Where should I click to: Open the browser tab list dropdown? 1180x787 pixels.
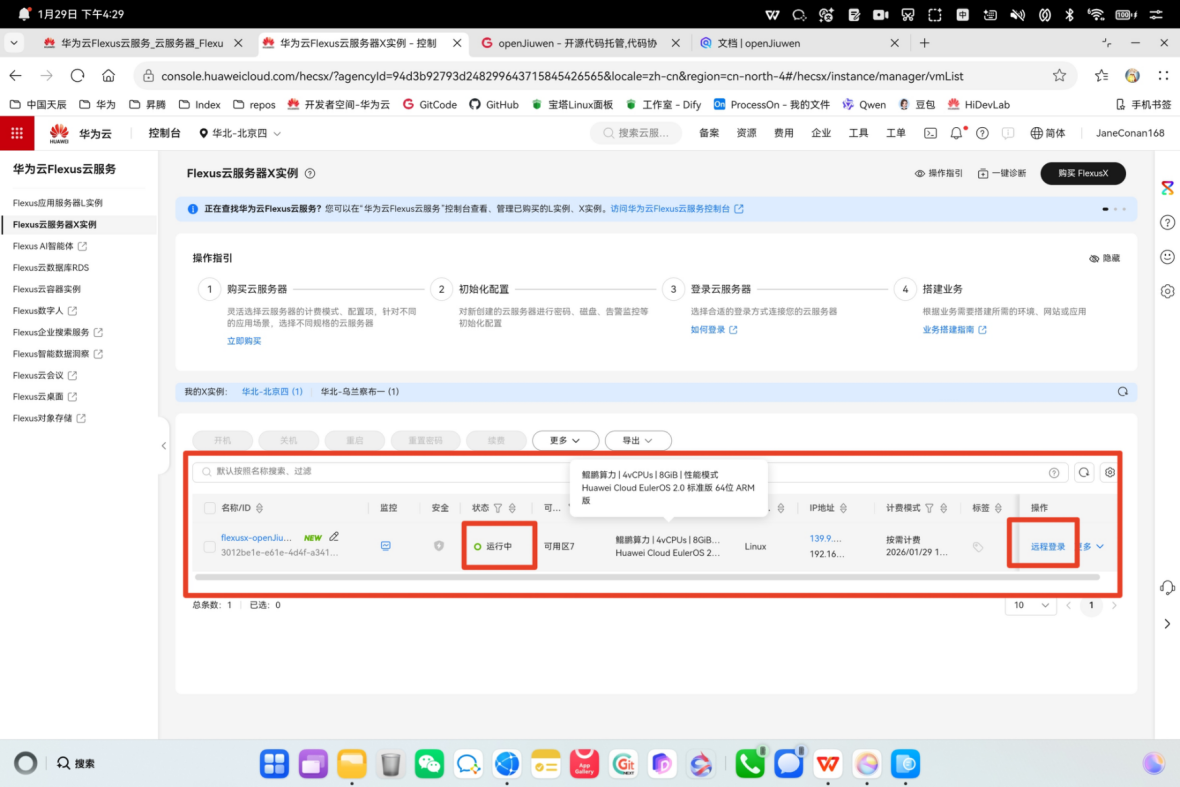(14, 43)
